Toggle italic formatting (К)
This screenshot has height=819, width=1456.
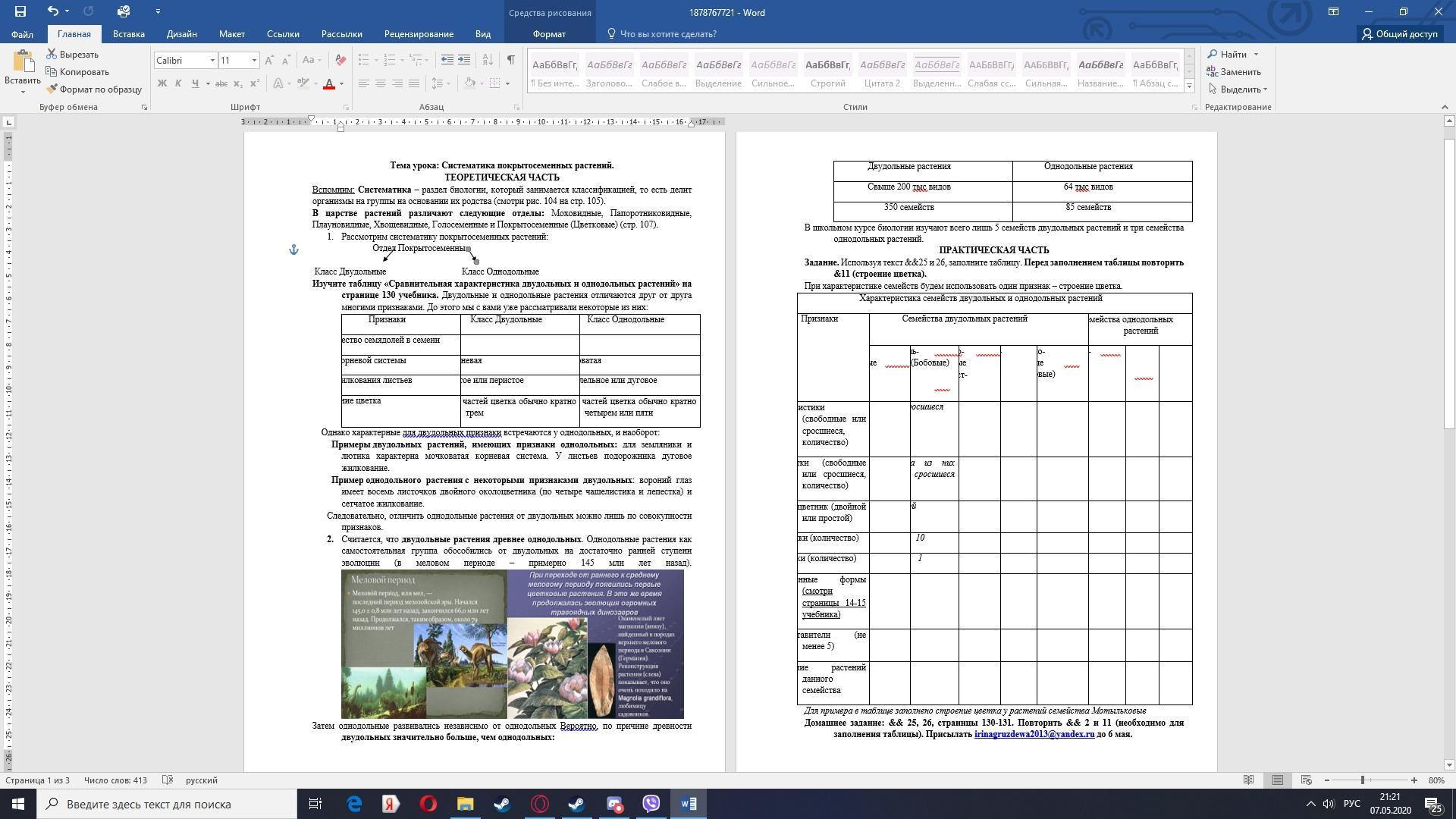[x=178, y=83]
